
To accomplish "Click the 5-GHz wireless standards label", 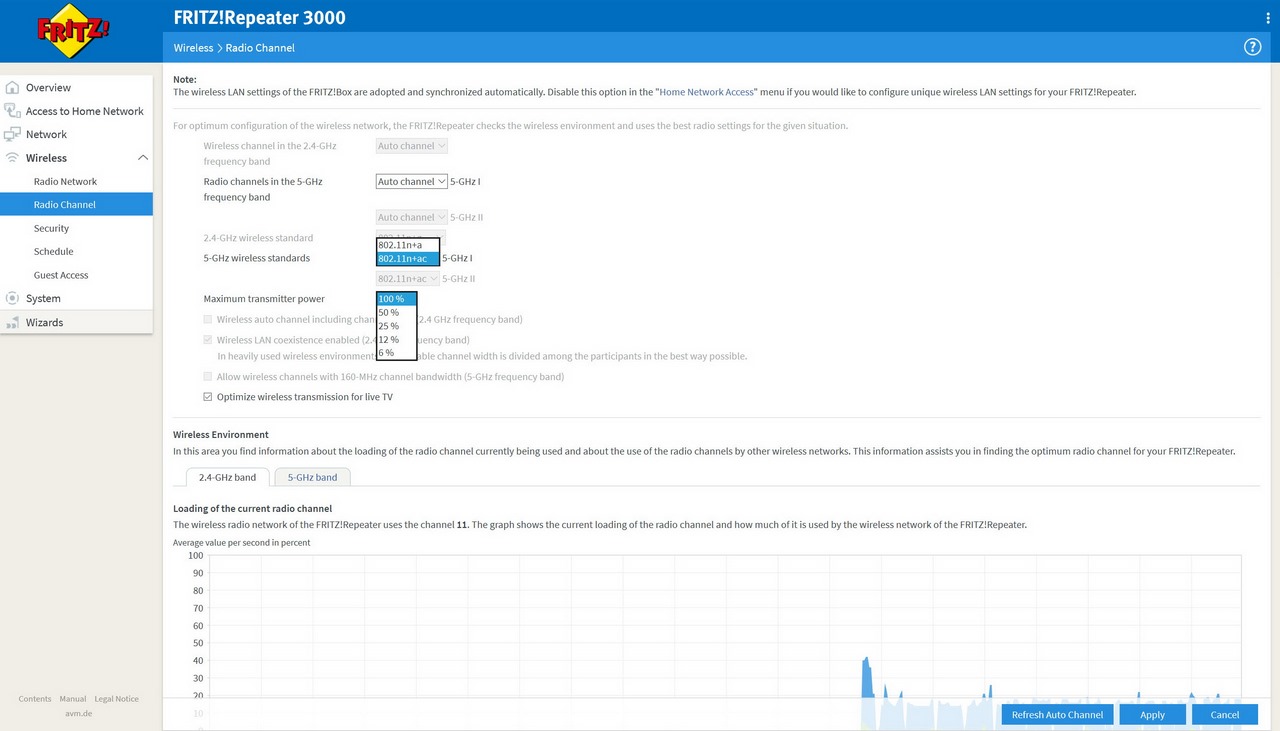I will tap(257, 258).
